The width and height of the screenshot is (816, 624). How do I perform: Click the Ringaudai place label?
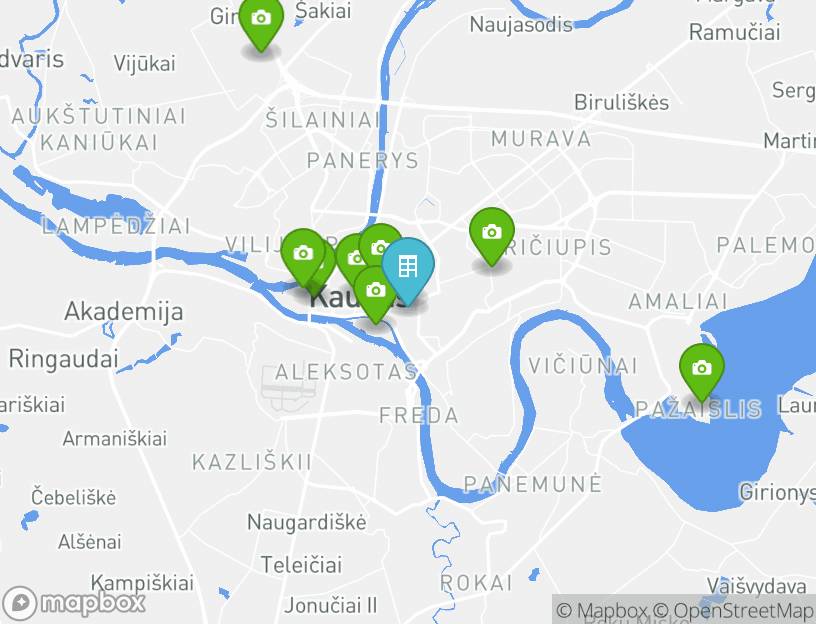[x=63, y=359]
